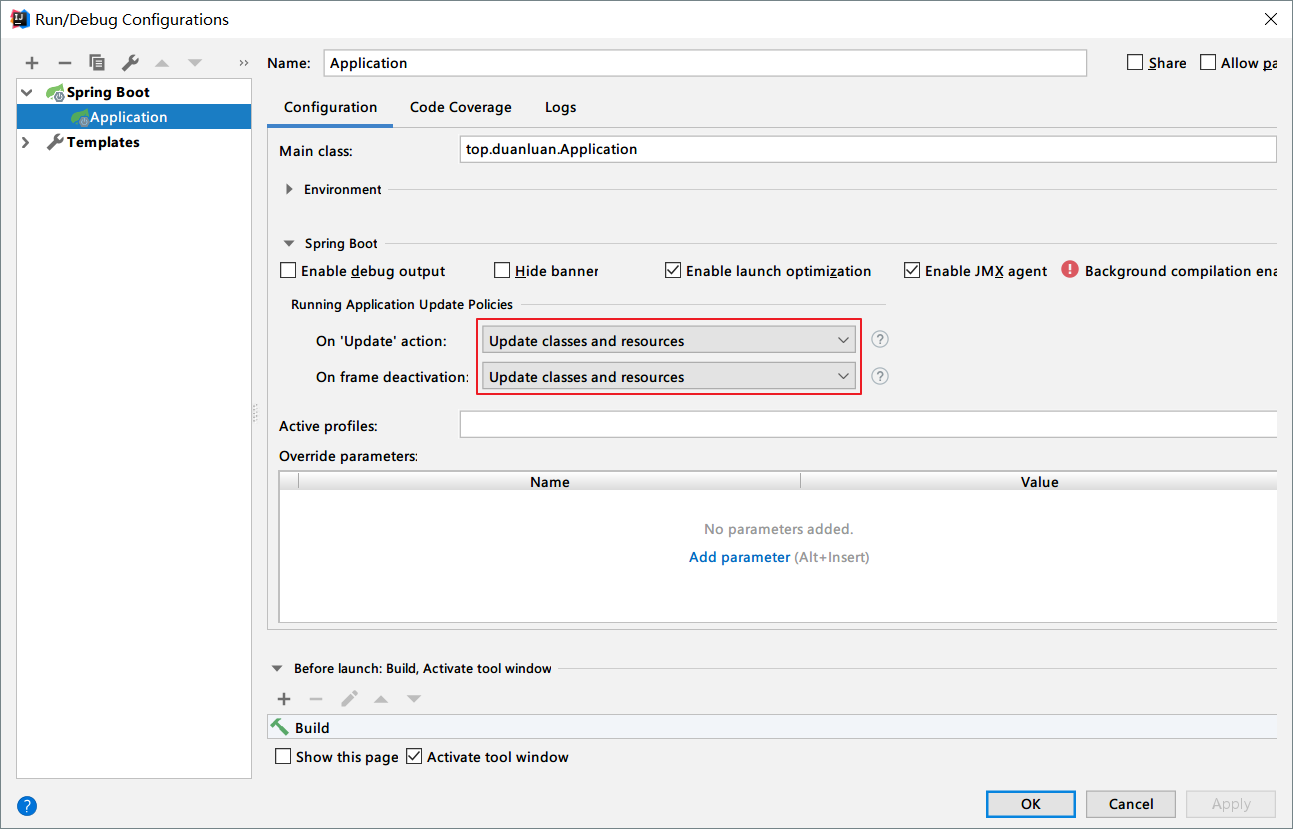The image size is (1293, 829).
Task: Move before launch task down
Action: [x=414, y=699]
